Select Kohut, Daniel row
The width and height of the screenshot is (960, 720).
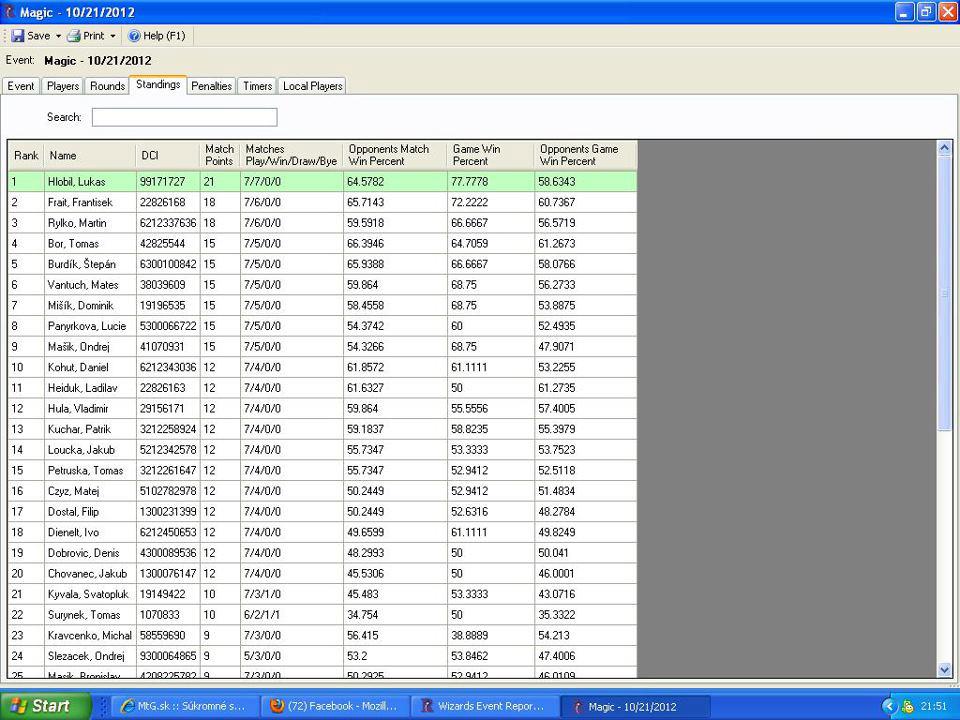point(323,367)
